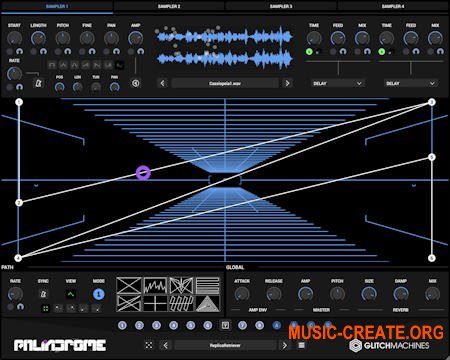This screenshot has height=360, width=450.
Task: Click the START knob in sampler section
Action: coord(14,39)
